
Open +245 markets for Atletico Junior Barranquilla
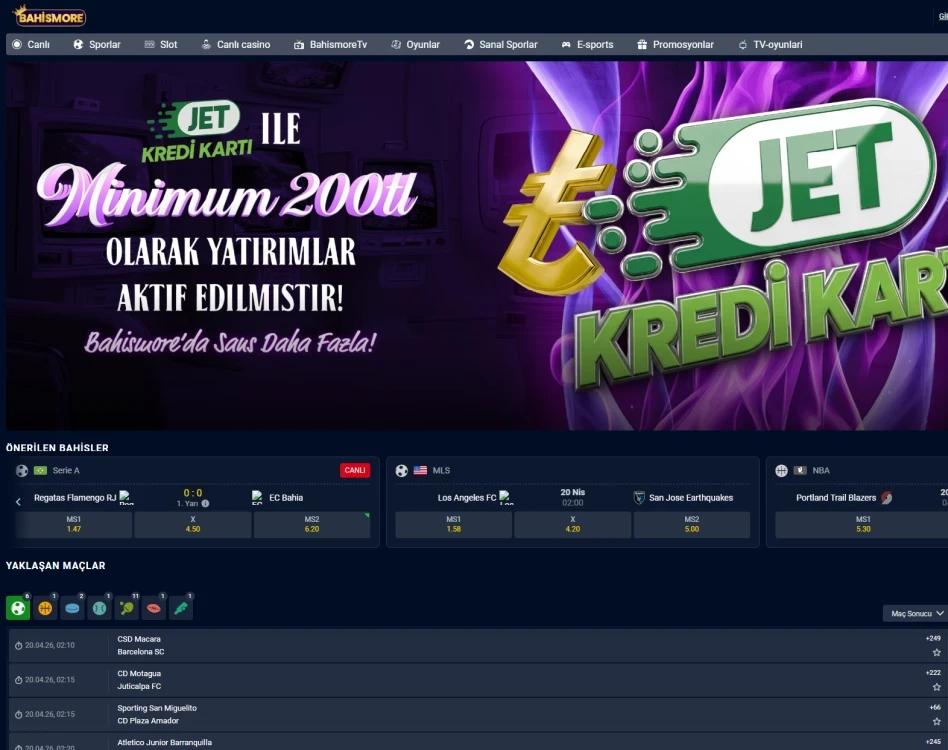point(933,742)
